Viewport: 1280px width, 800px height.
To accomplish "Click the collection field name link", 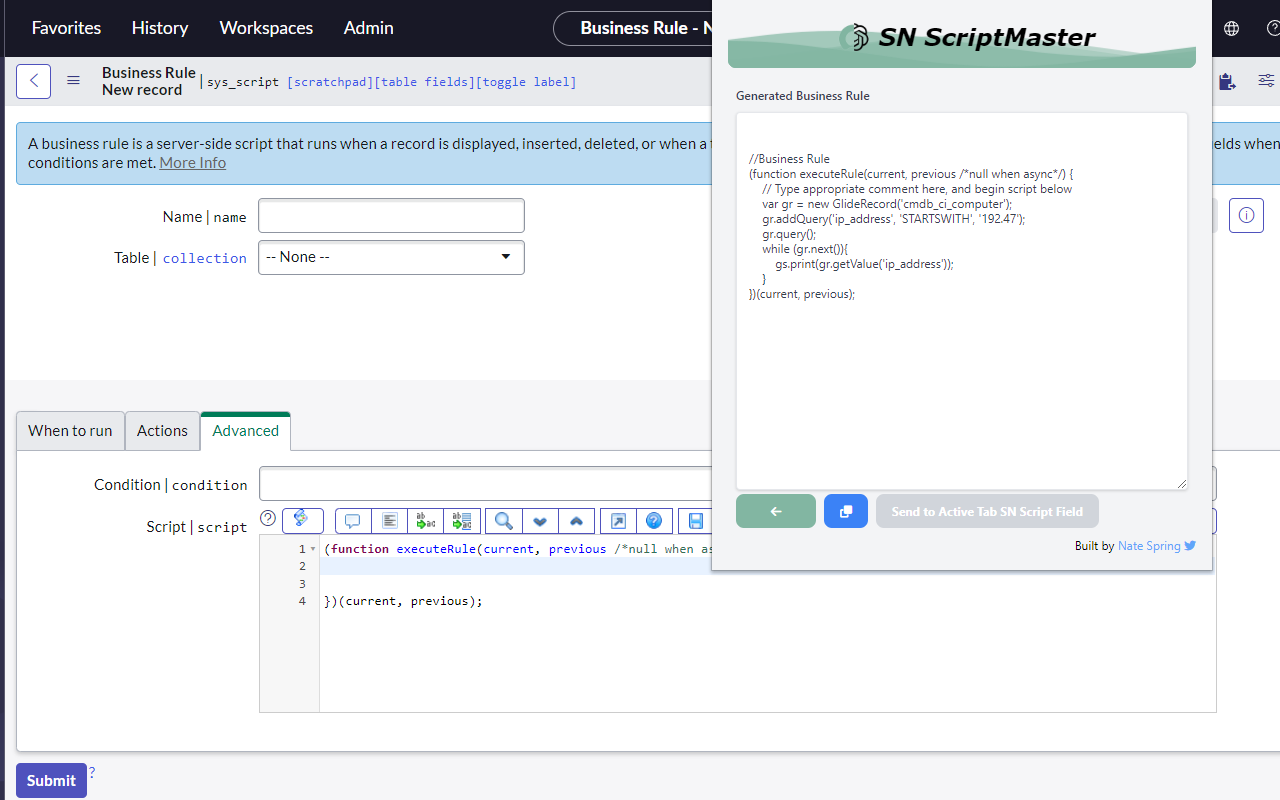I will pyautogui.click(x=205, y=258).
